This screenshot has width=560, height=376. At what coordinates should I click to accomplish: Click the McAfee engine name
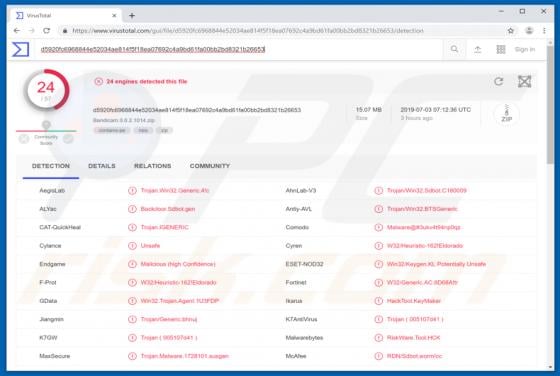pyautogui.click(x=296, y=356)
